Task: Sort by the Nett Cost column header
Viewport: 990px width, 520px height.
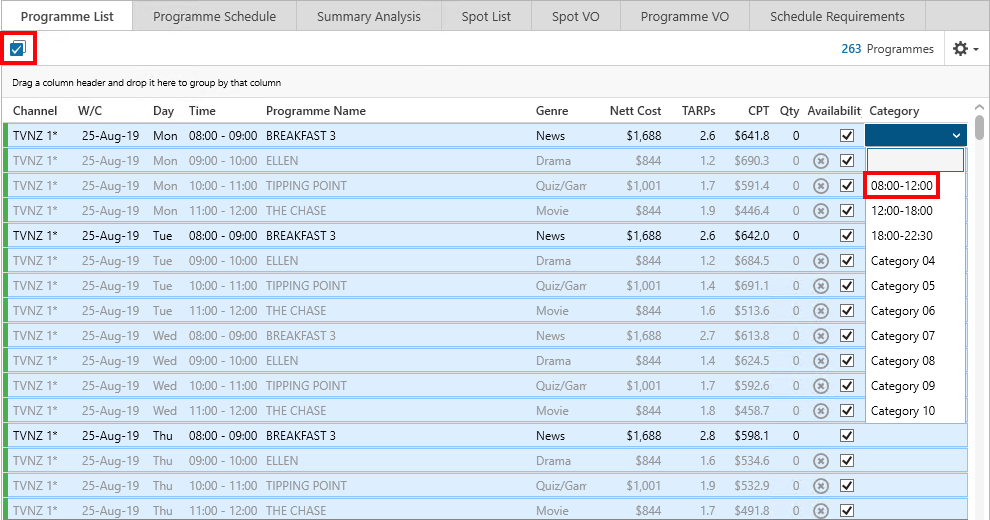Action: tap(635, 110)
